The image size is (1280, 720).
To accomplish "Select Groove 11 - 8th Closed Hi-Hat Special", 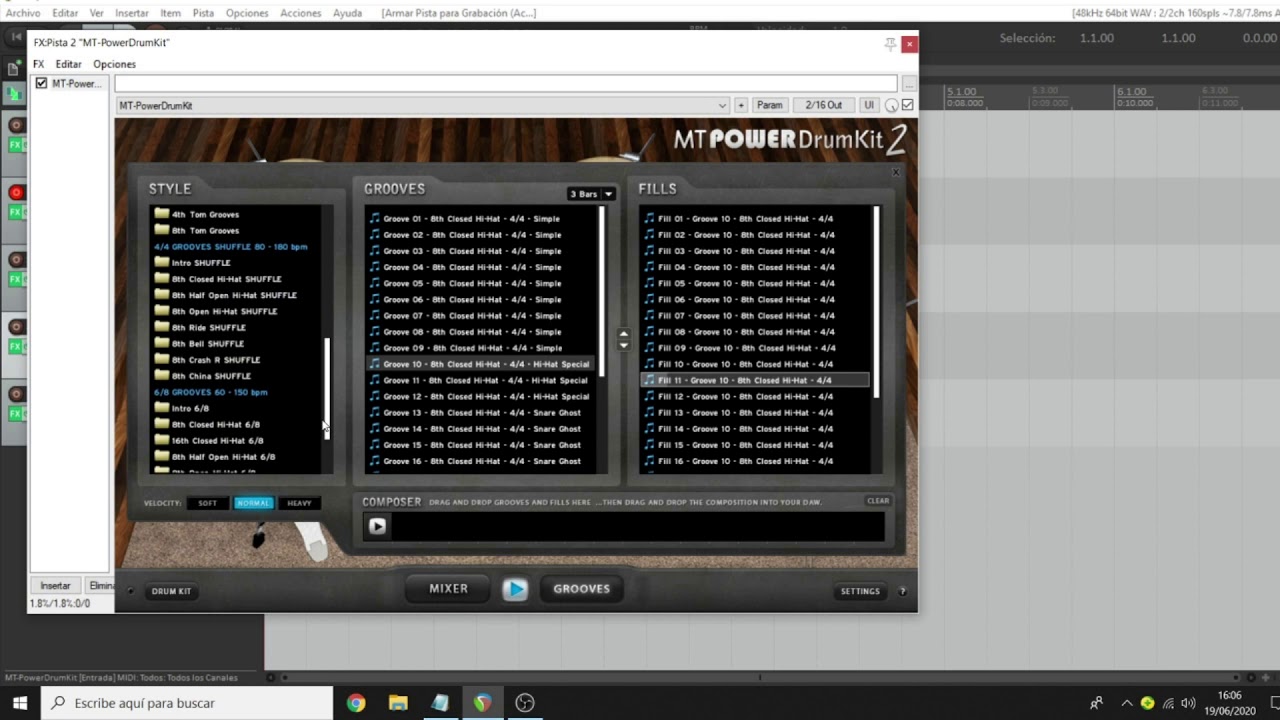I will [480, 380].
